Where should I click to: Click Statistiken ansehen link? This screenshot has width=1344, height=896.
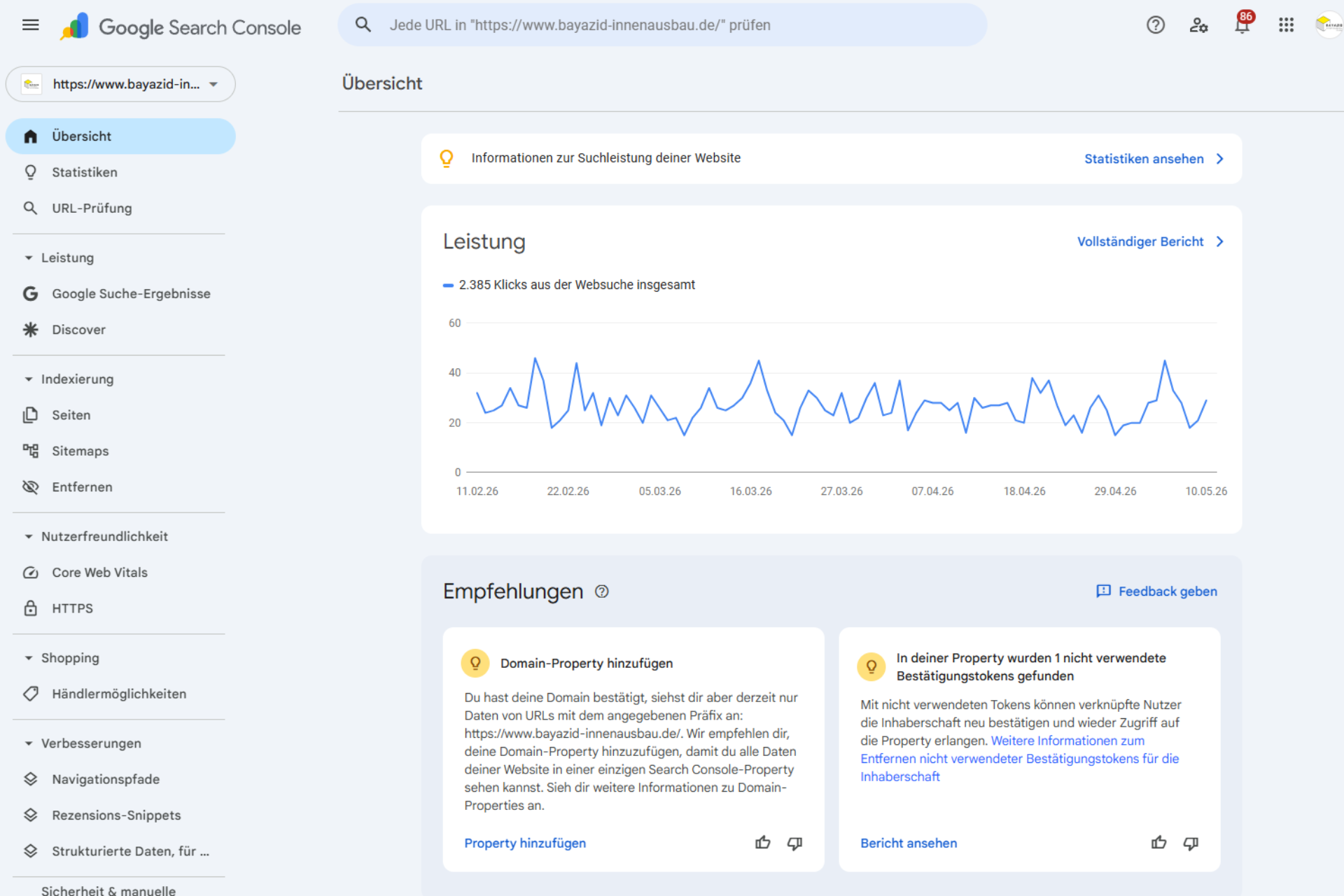click(x=1154, y=159)
